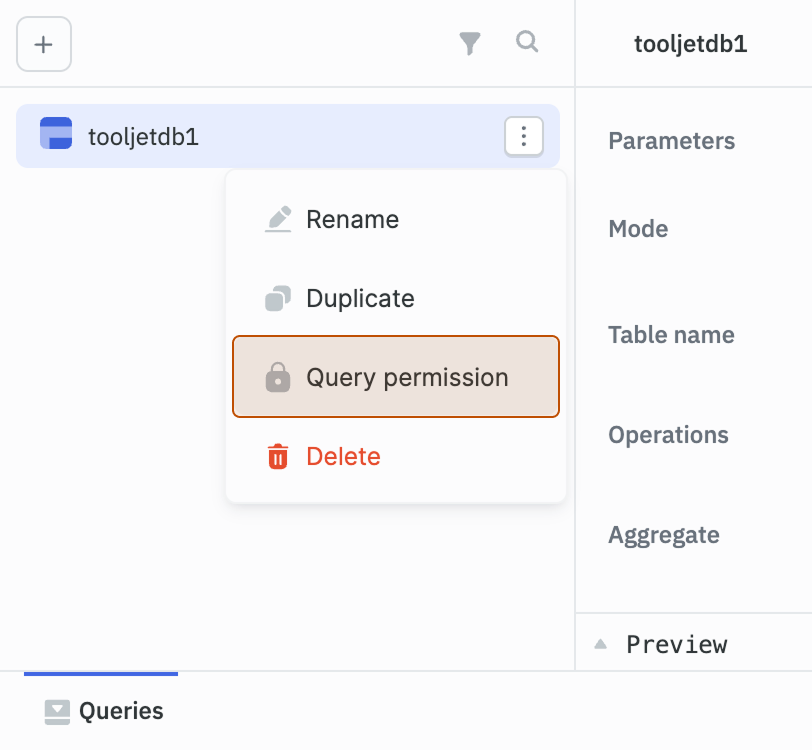Choose Delete to remove the query
The width and height of the screenshot is (812, 750).
(x=343, y=456)
